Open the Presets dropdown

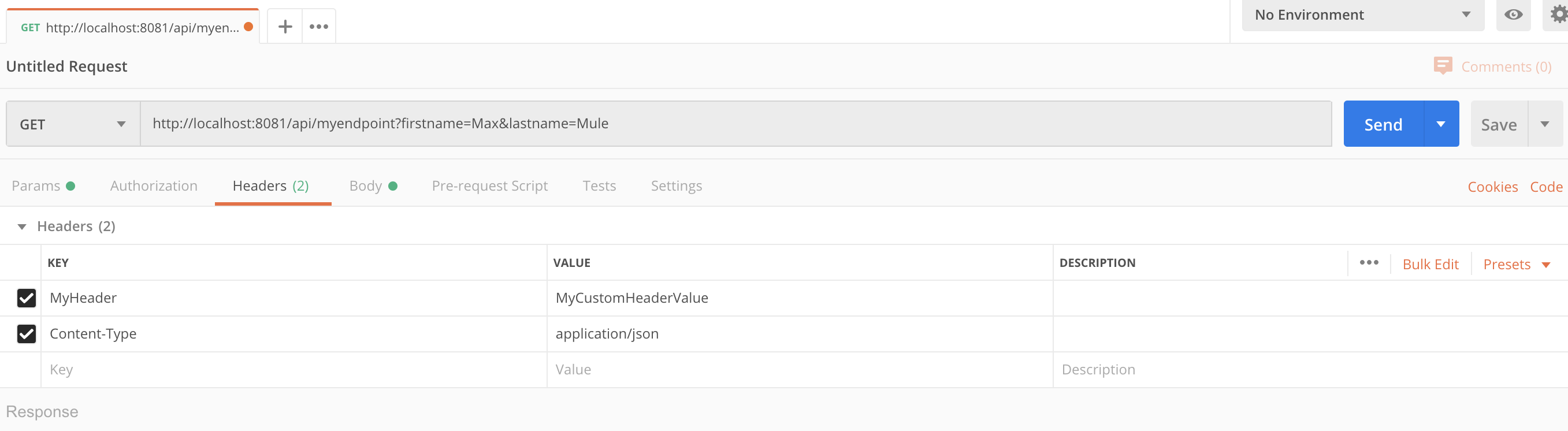point(1515,264)
